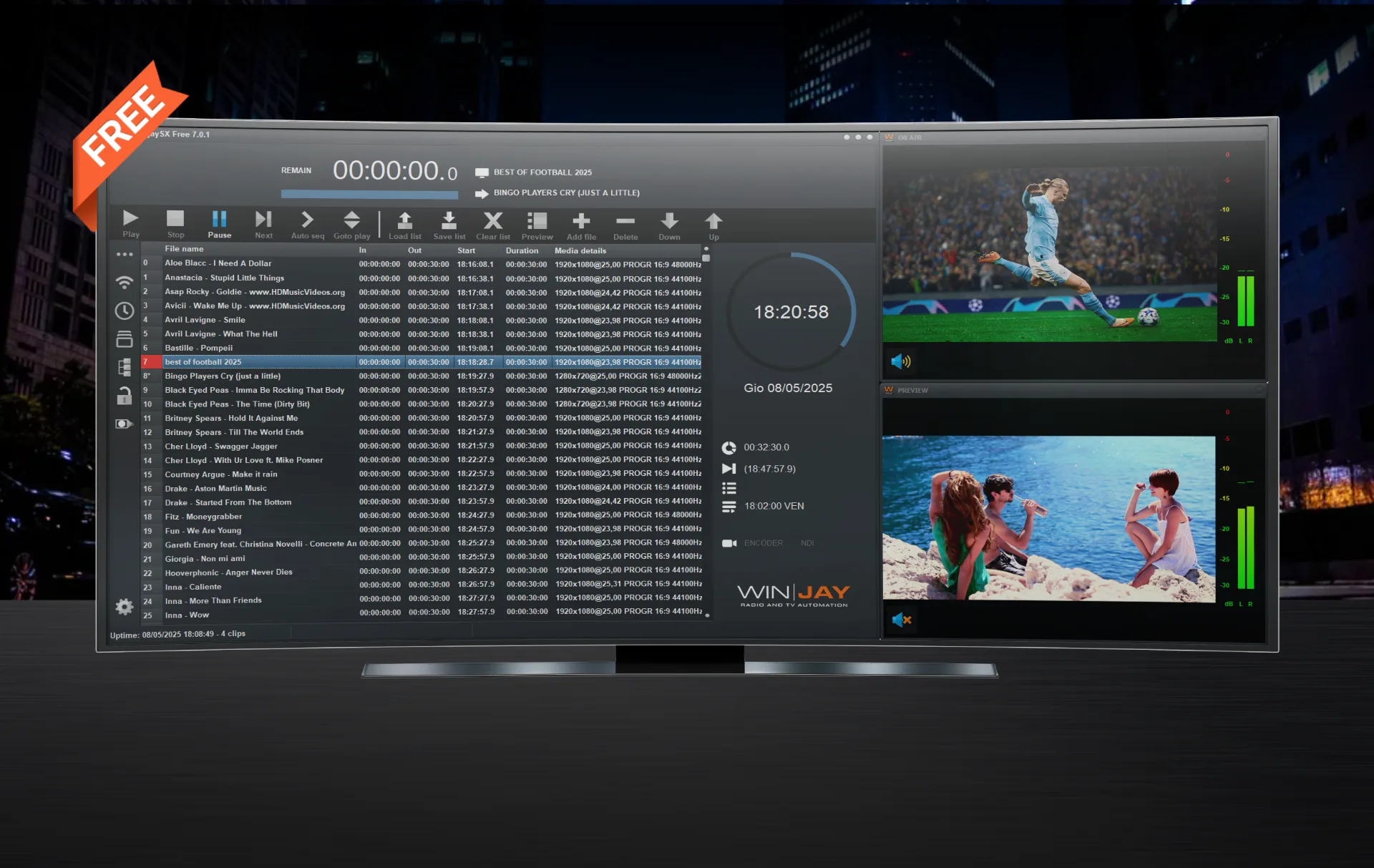Click Save list icon

pyautogui.click(x=449, y=221)
